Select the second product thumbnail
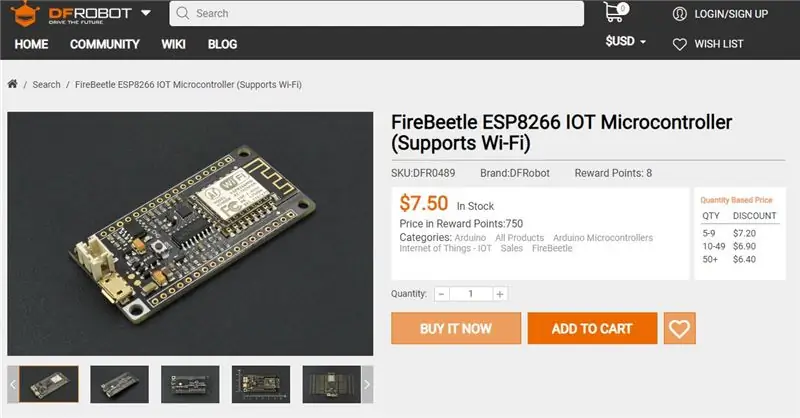 click(x=119, y=384)
